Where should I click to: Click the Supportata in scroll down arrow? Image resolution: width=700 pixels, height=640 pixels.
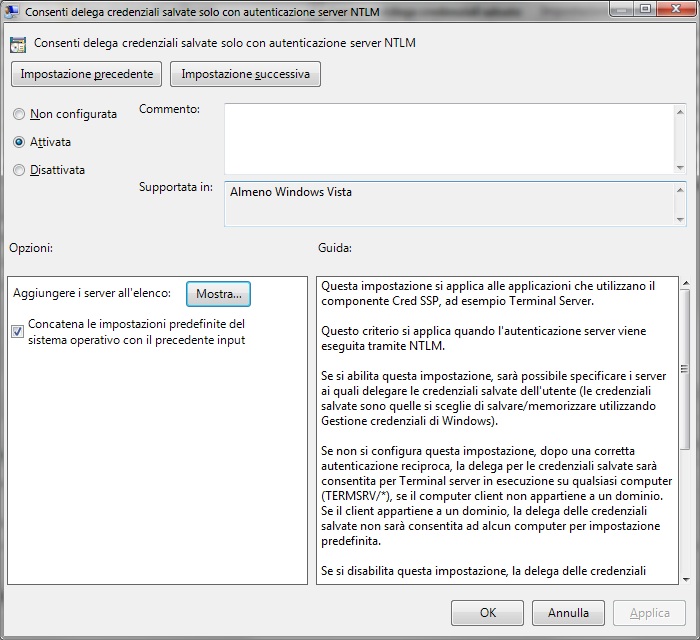[x=680, y=219]
